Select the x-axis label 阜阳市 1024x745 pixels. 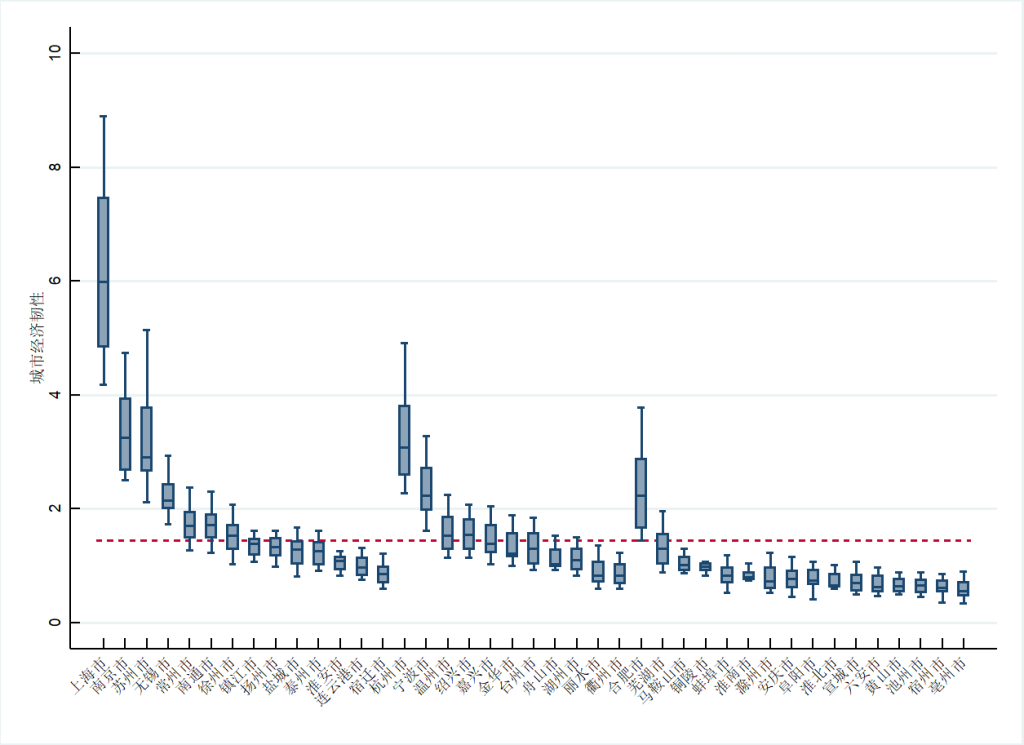point(799,676)
